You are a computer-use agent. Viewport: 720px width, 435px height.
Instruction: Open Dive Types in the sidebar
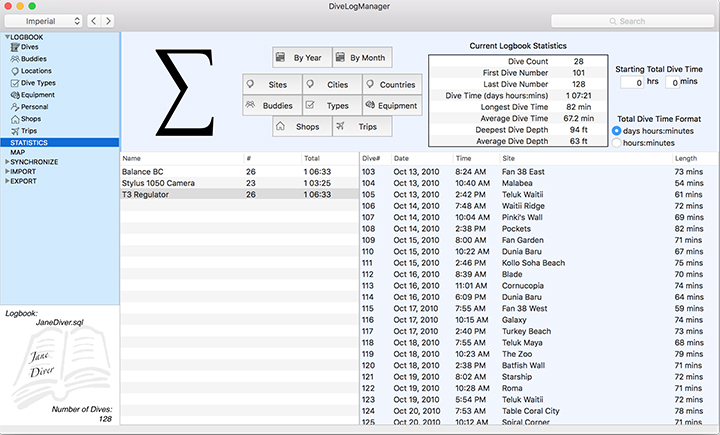pyautogui.click(x=38, y=83)
